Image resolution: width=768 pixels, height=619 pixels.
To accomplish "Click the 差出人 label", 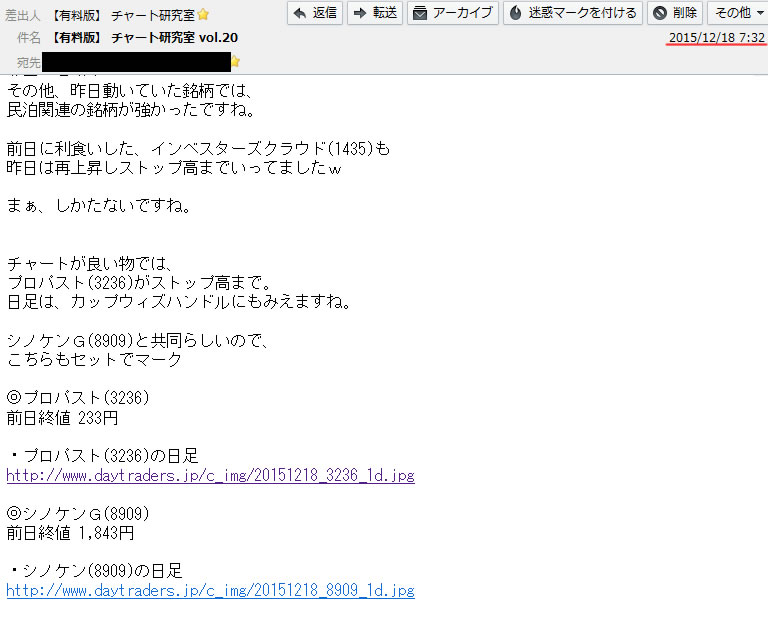I will coord(23,16).
